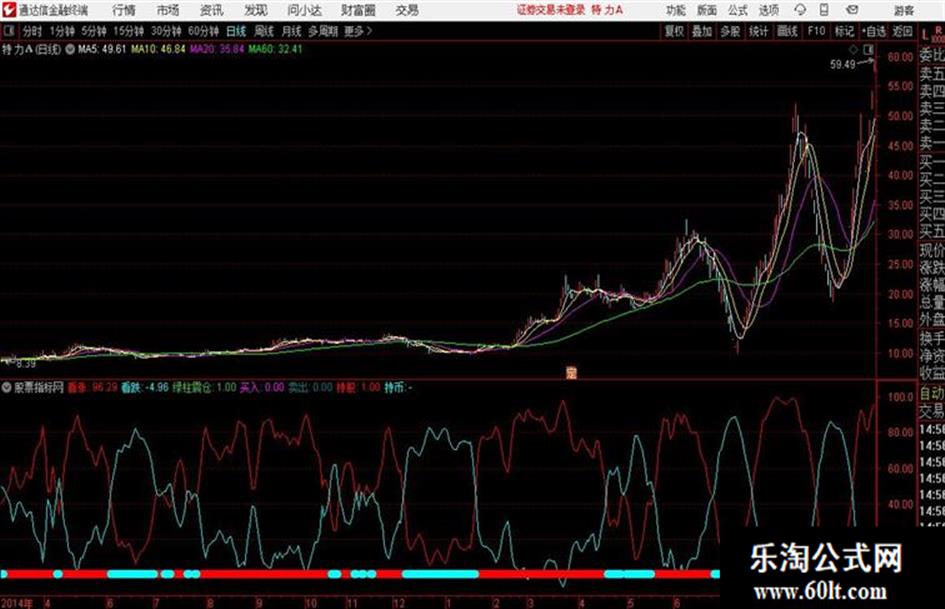The image size is (945, 609).
Task: Open the 版面 menu
Action: 707,10
